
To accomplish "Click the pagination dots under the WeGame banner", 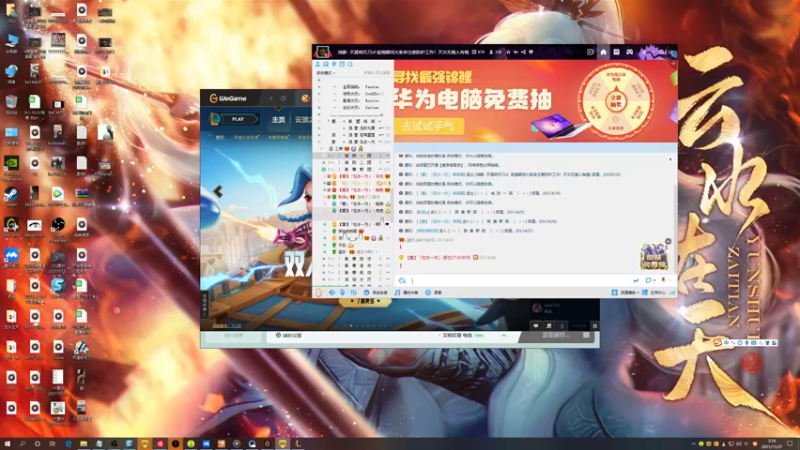I will 365,325.
